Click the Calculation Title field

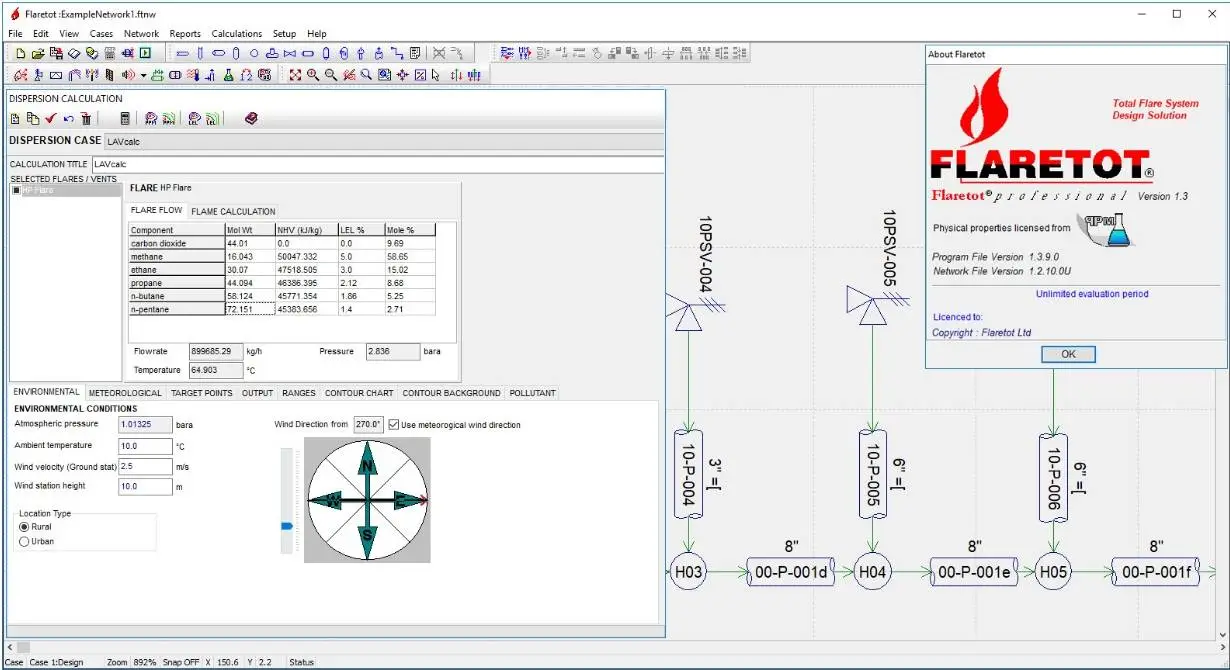click(x=377, y=164)
